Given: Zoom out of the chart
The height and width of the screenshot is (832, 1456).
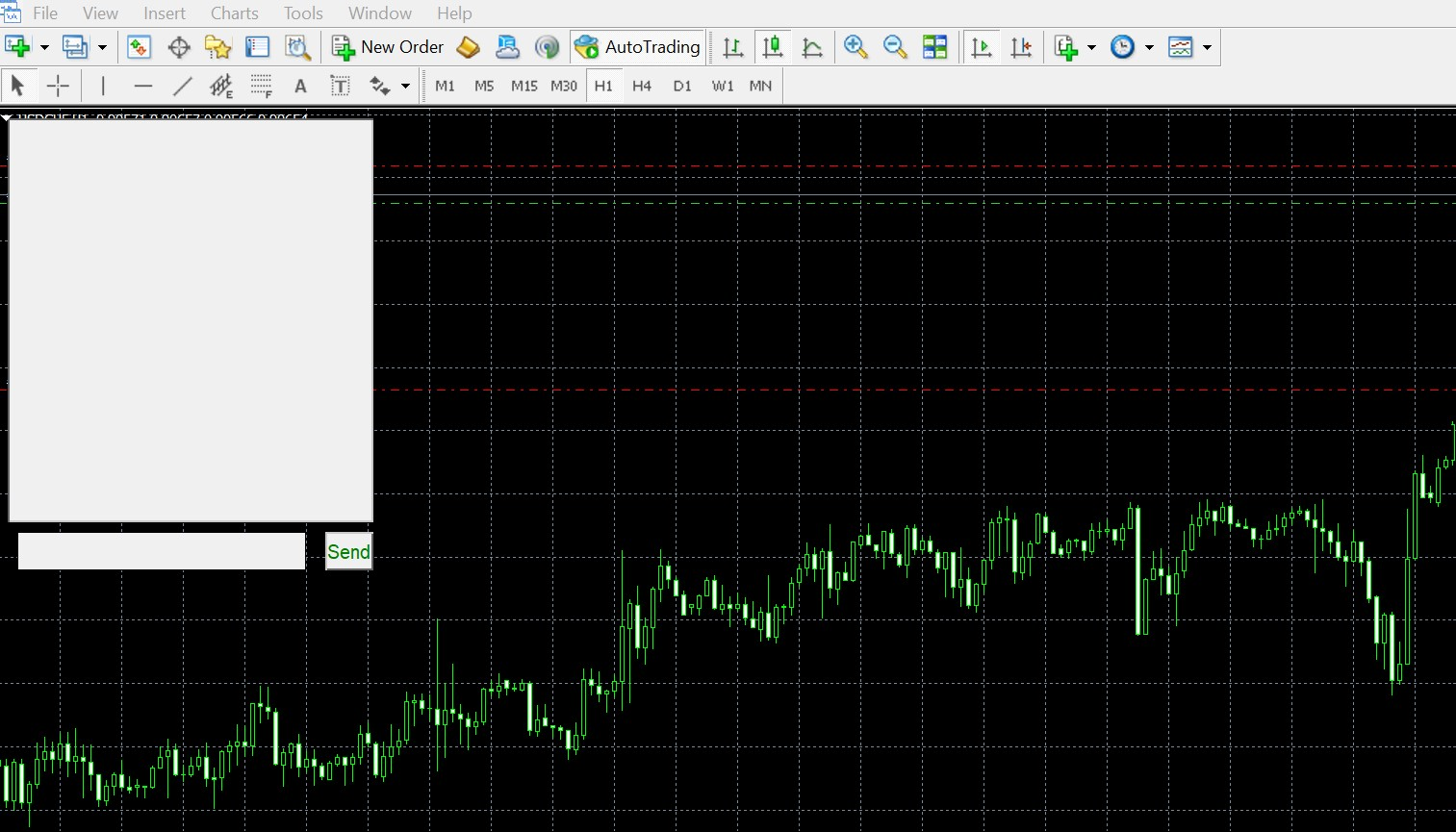Looking at the screenshot, I should click(895, 47).
